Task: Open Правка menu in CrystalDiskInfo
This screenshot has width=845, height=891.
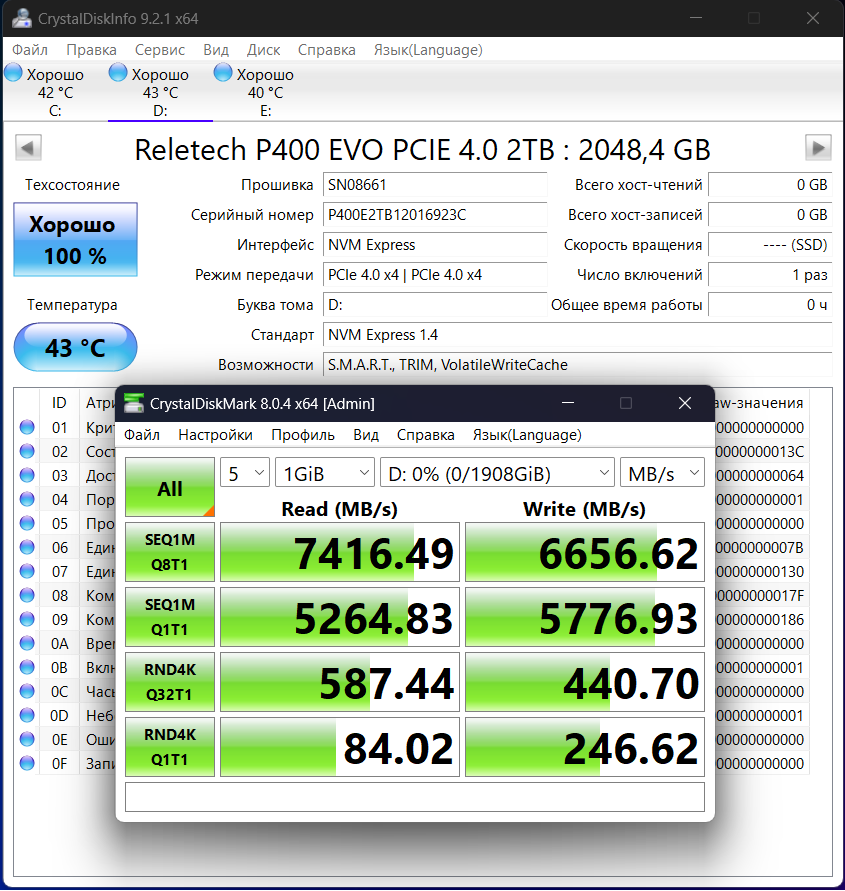Action: tap(91, 50)
